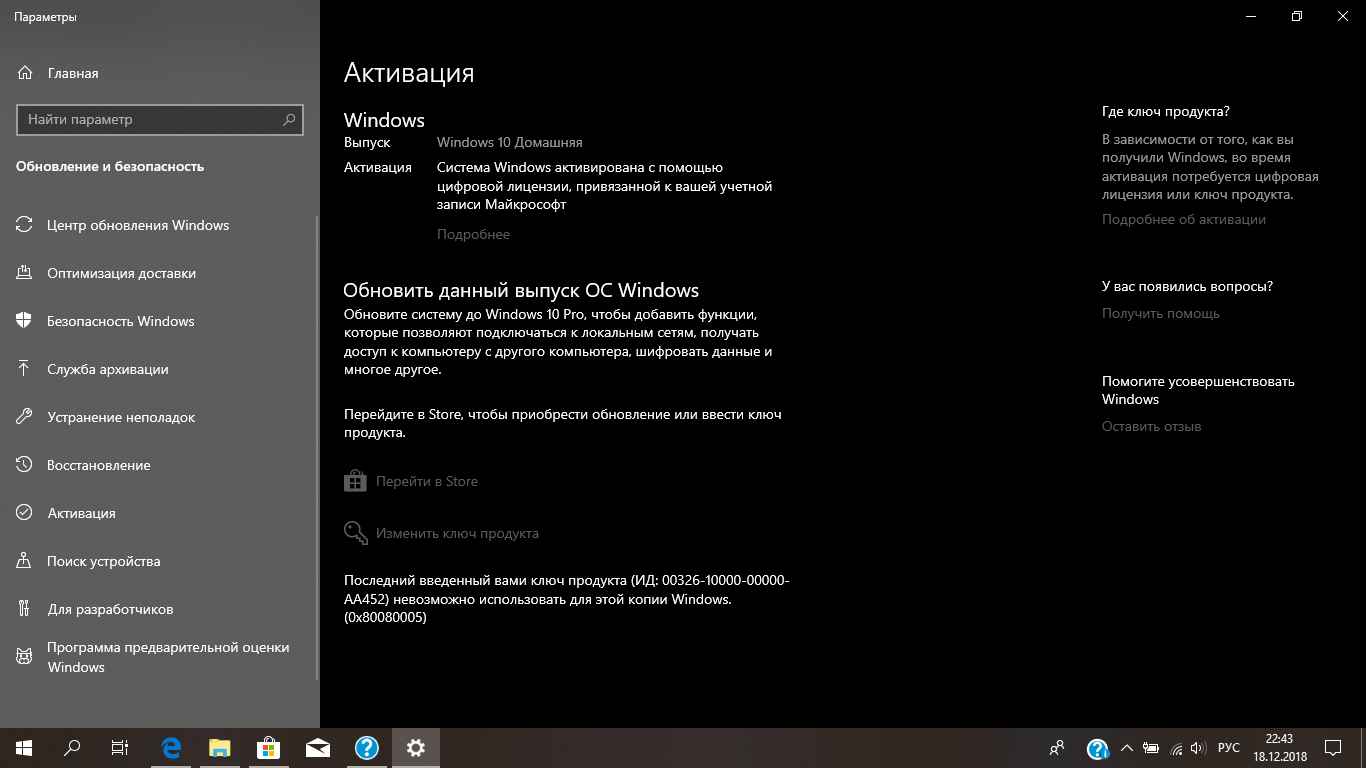Open taskbar search magnifier
This screenshot has height=768, width=1366.
pos(72,747)
